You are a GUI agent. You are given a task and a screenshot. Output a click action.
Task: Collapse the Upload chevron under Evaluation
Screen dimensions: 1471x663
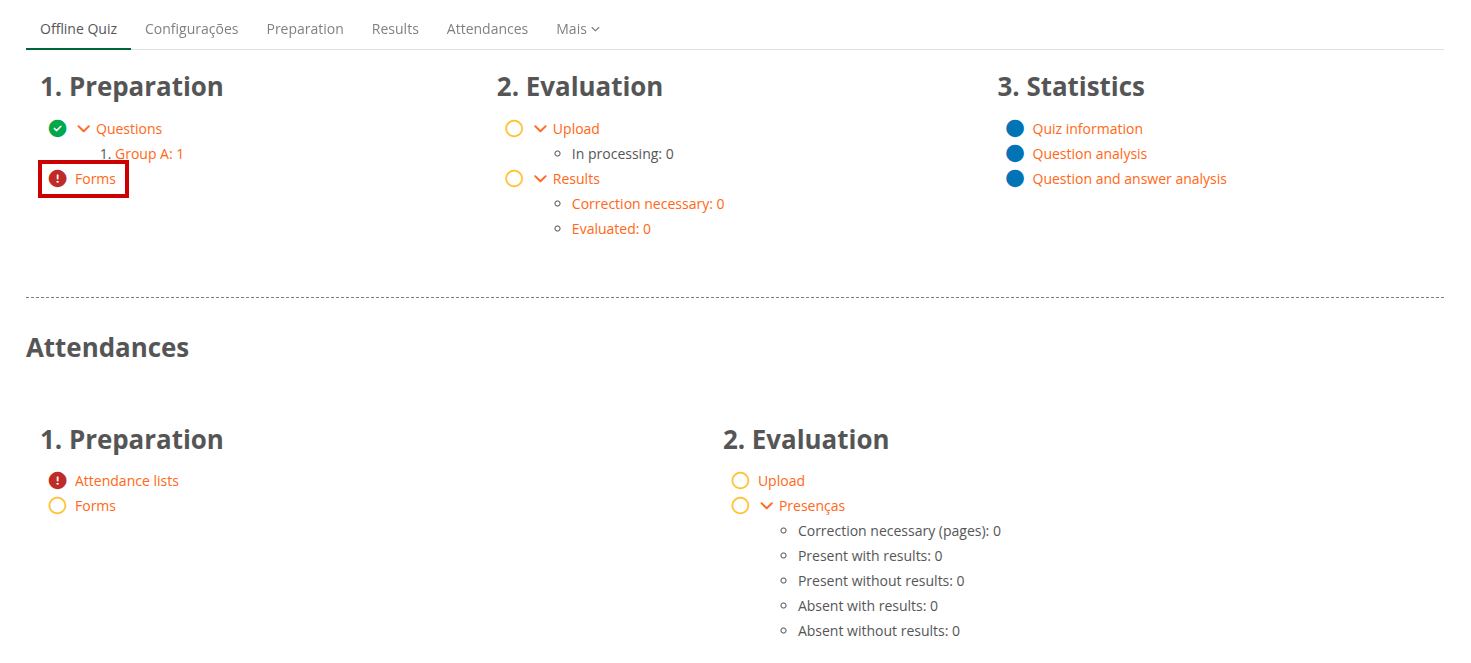(541, 129)
